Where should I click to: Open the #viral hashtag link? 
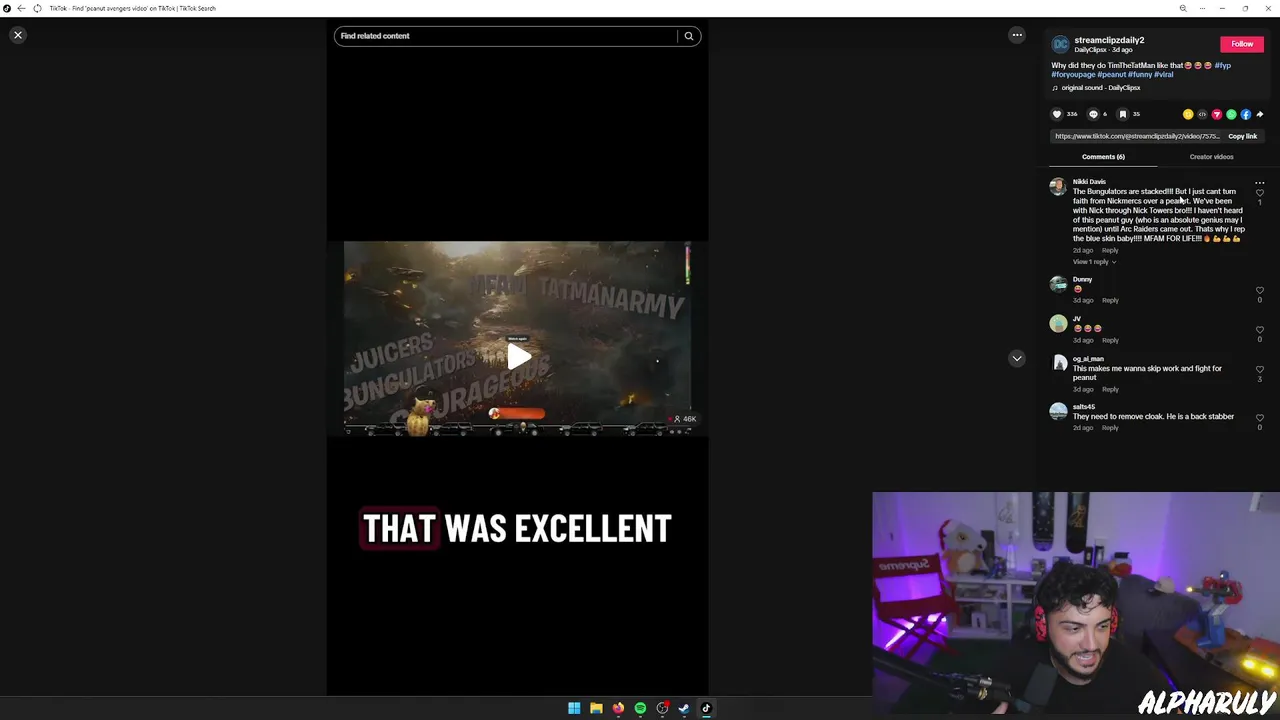[x=1164, y=75]
